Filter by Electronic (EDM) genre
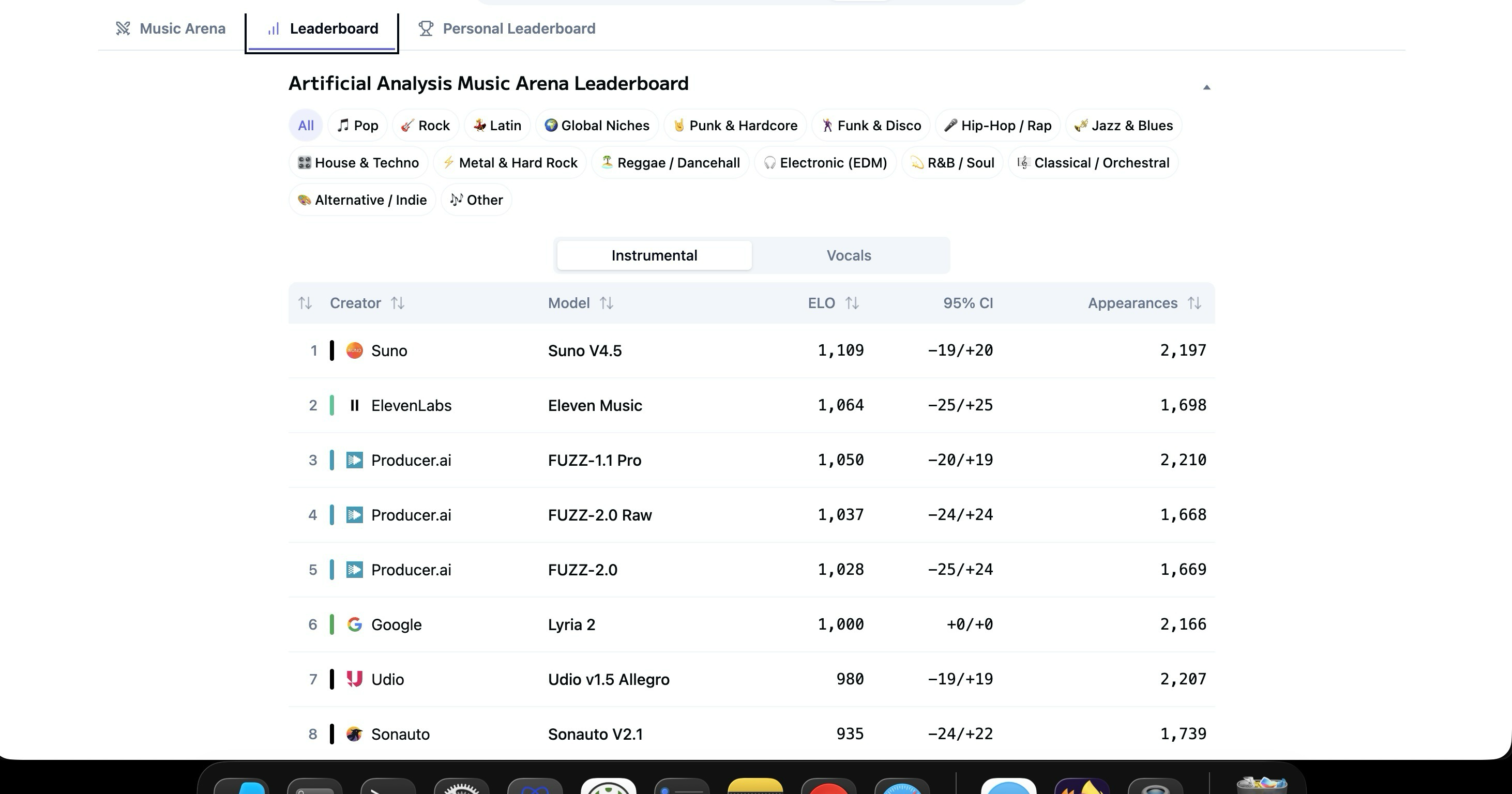Viewport: 1512px width, 794px height. pyautogui.click(x=825, y=163)
